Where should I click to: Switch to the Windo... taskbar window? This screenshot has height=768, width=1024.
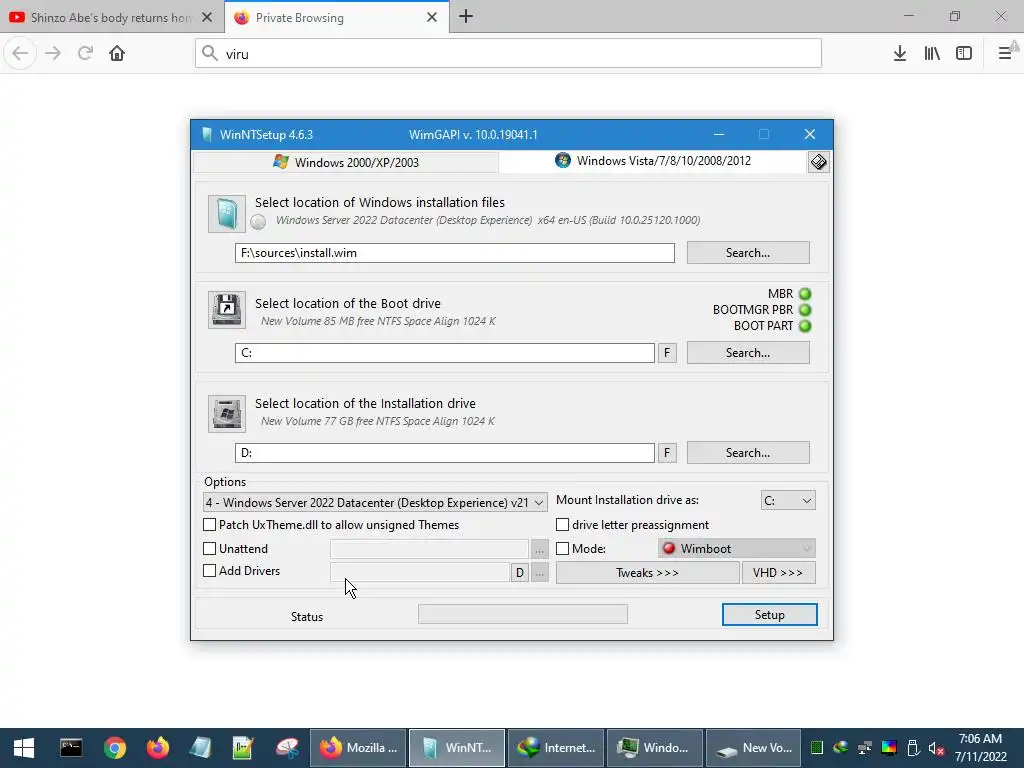654,748
